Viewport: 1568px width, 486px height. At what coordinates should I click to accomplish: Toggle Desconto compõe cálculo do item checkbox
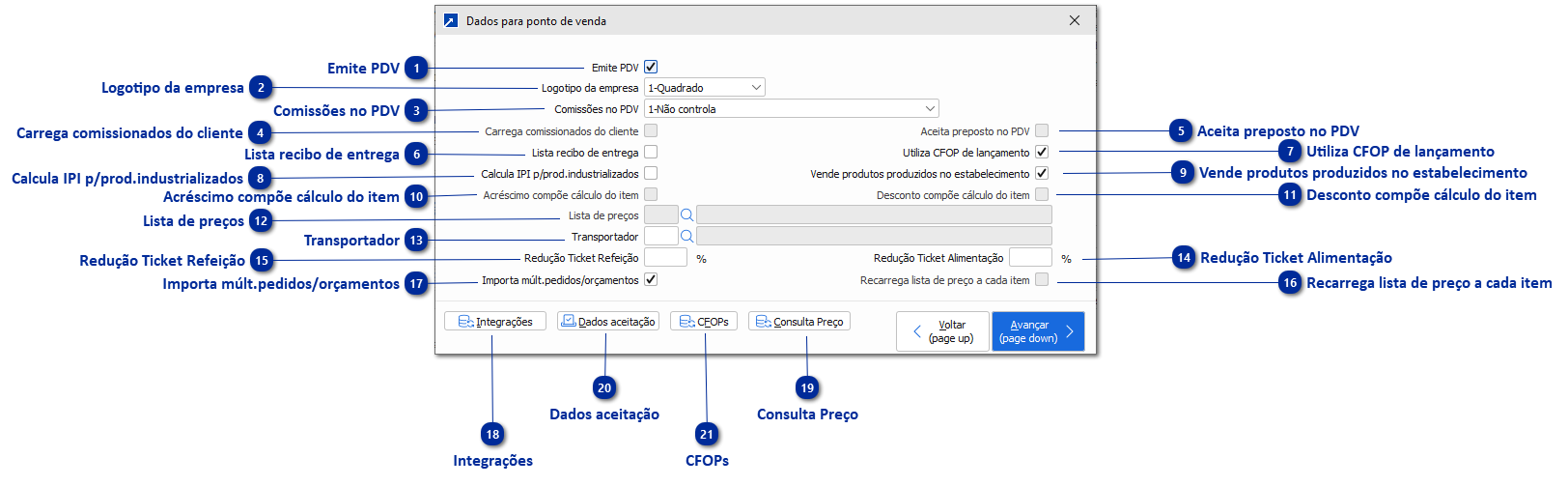pyautogui.click(x=1042, y=194)
